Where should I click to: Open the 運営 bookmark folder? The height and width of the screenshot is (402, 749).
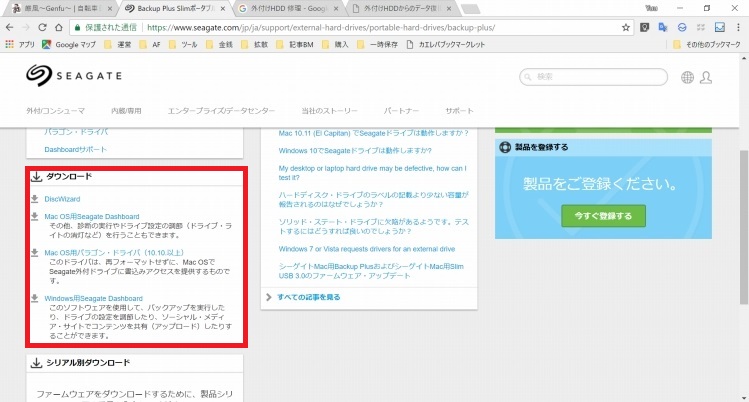118,44
